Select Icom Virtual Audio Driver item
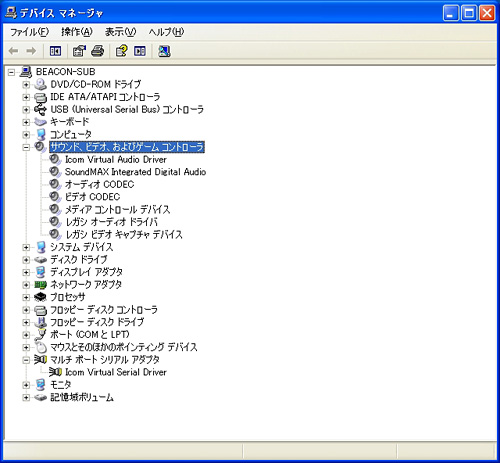The width and height of the screenshot is (500, 463). [116, 159]
